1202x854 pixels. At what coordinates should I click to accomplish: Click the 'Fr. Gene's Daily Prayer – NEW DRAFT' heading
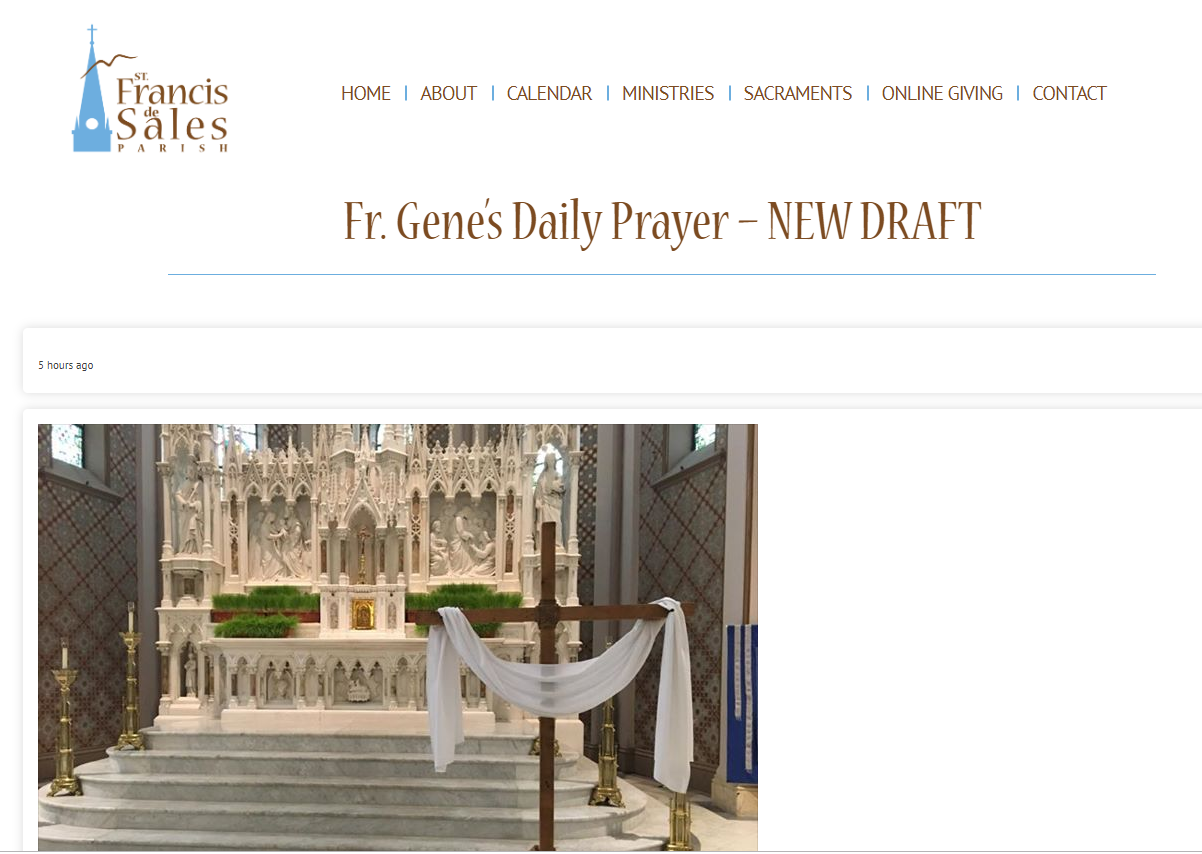pos(662,222)
